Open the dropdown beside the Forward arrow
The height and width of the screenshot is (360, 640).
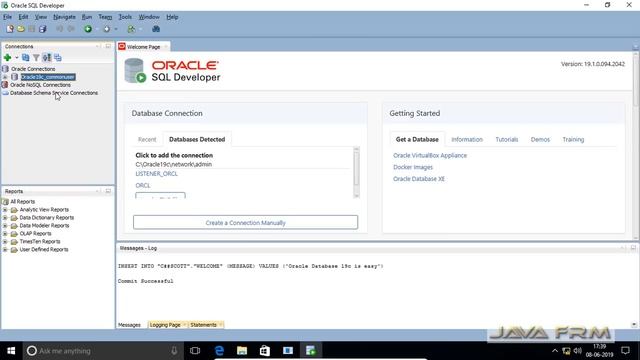116,29
